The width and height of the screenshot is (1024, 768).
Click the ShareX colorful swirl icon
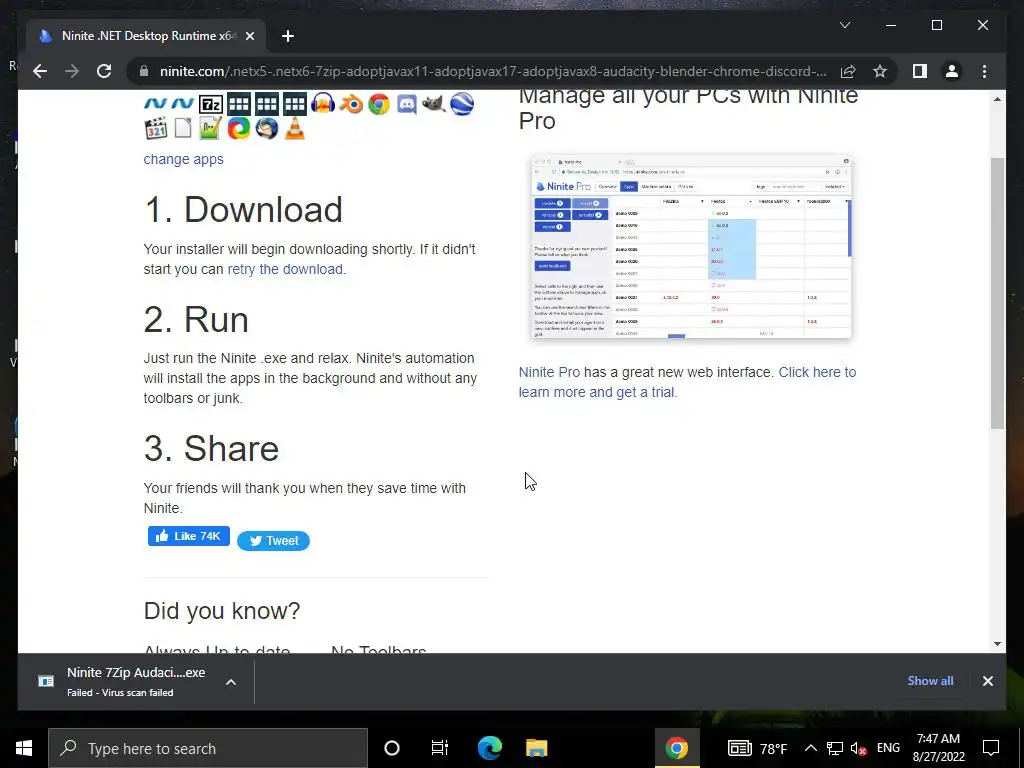tap(238, 129)
